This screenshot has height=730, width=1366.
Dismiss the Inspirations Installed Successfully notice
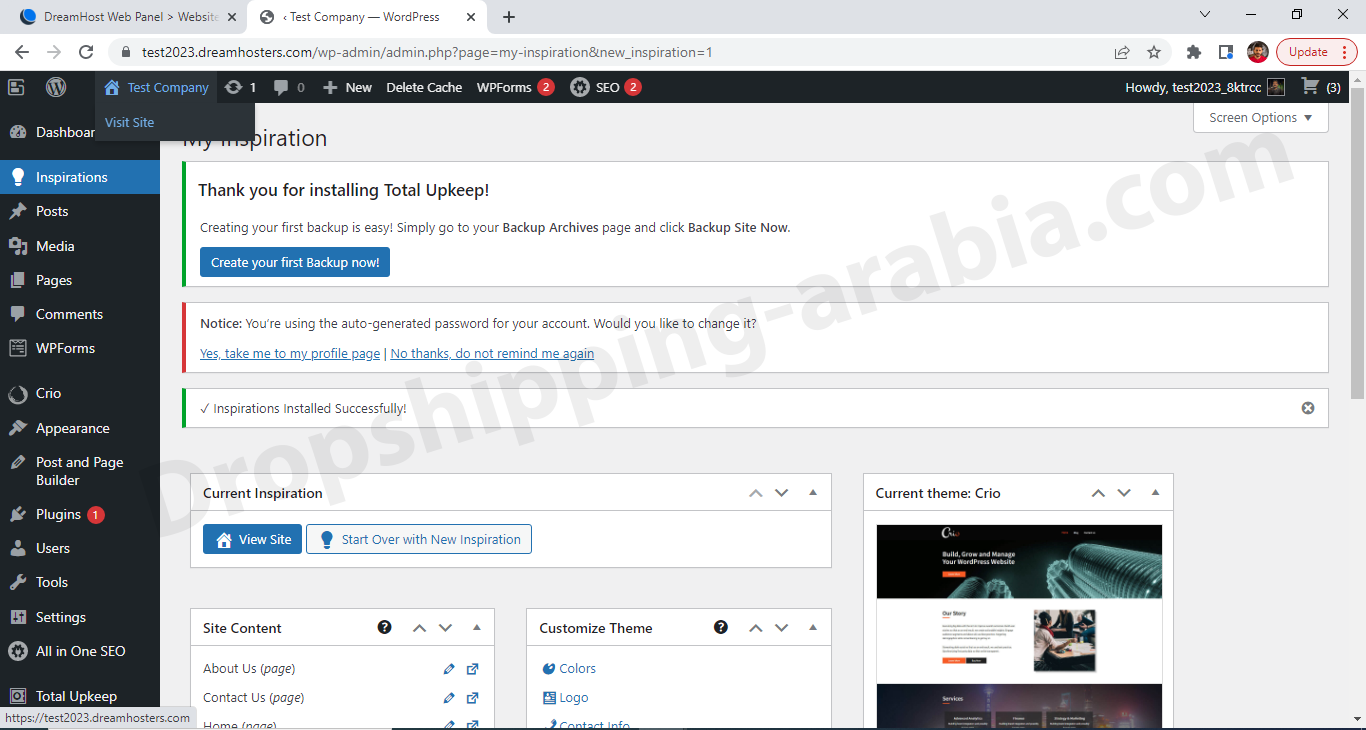tap(1308, 408)
